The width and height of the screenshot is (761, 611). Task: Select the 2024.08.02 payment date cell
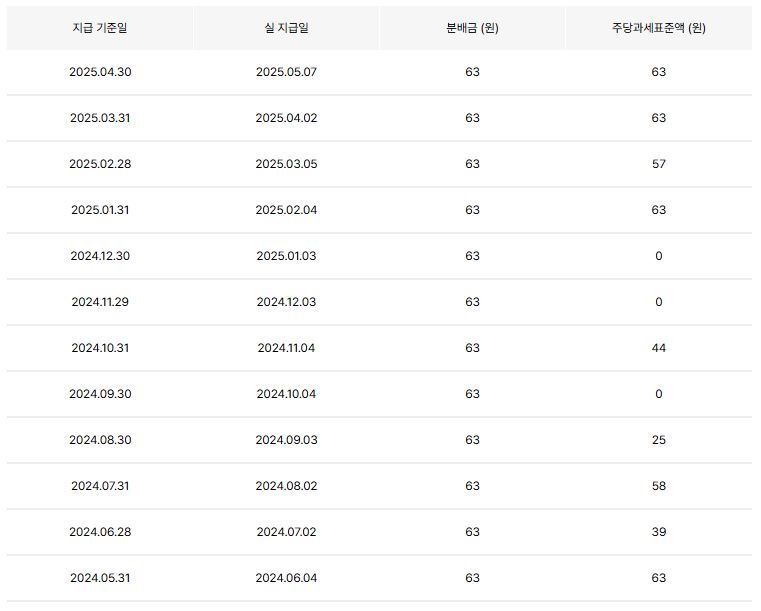tap(286, 486)
